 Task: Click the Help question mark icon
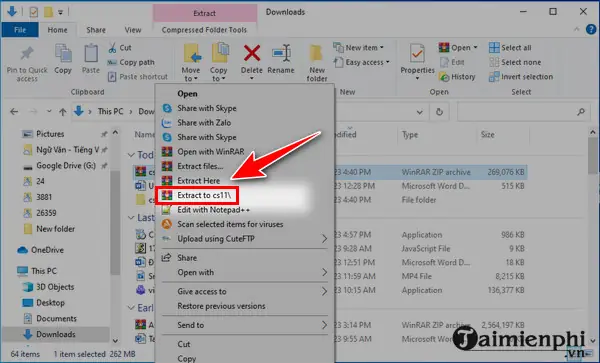(x=591, y=30)
